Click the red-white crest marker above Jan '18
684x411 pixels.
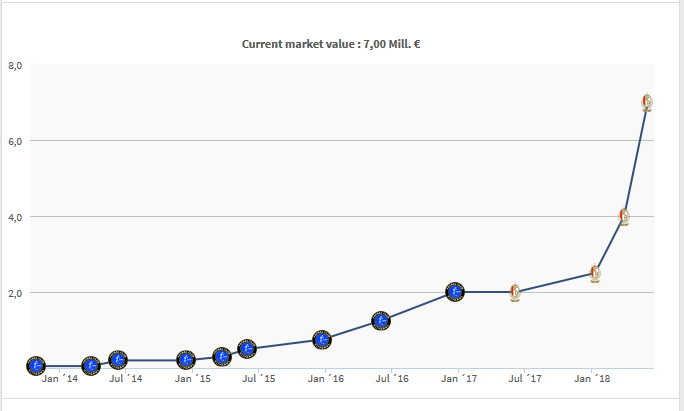pyautogui.click(x=595, y=274)
